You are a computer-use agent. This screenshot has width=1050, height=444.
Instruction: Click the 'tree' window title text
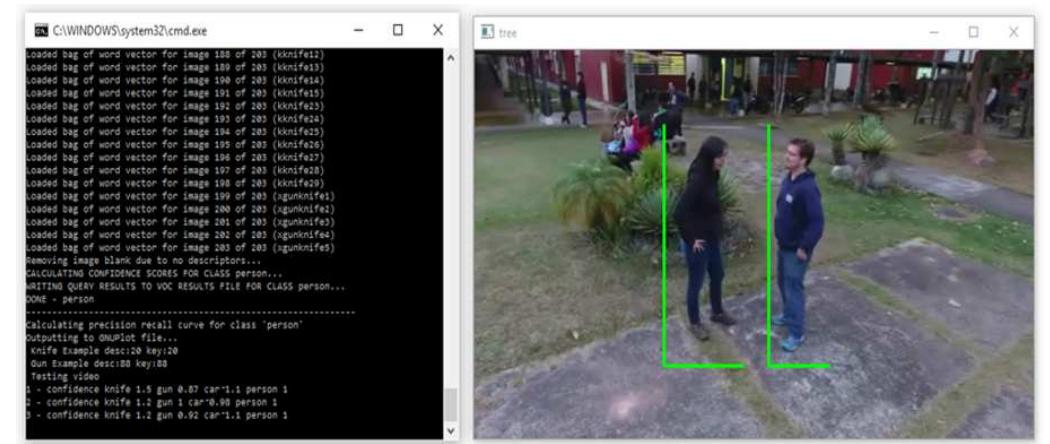pos(508,33)
